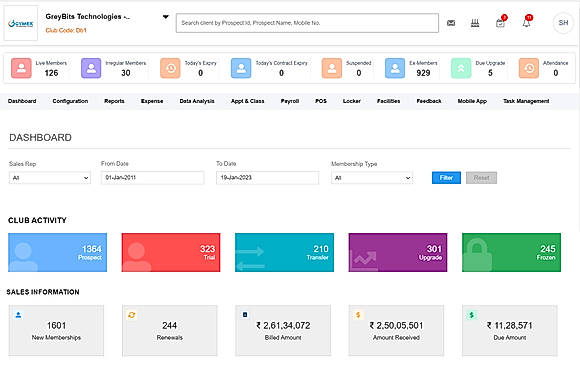
Task: Open the Sales Rep dropdown
Action: point(50,178)
